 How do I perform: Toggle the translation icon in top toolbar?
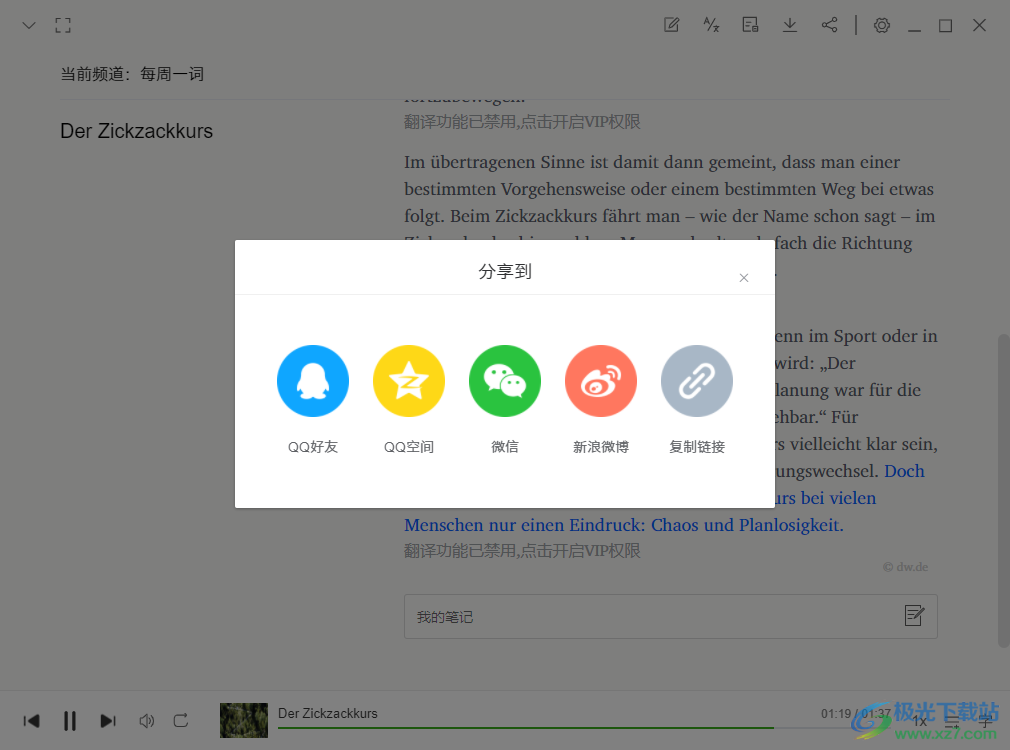711,25
